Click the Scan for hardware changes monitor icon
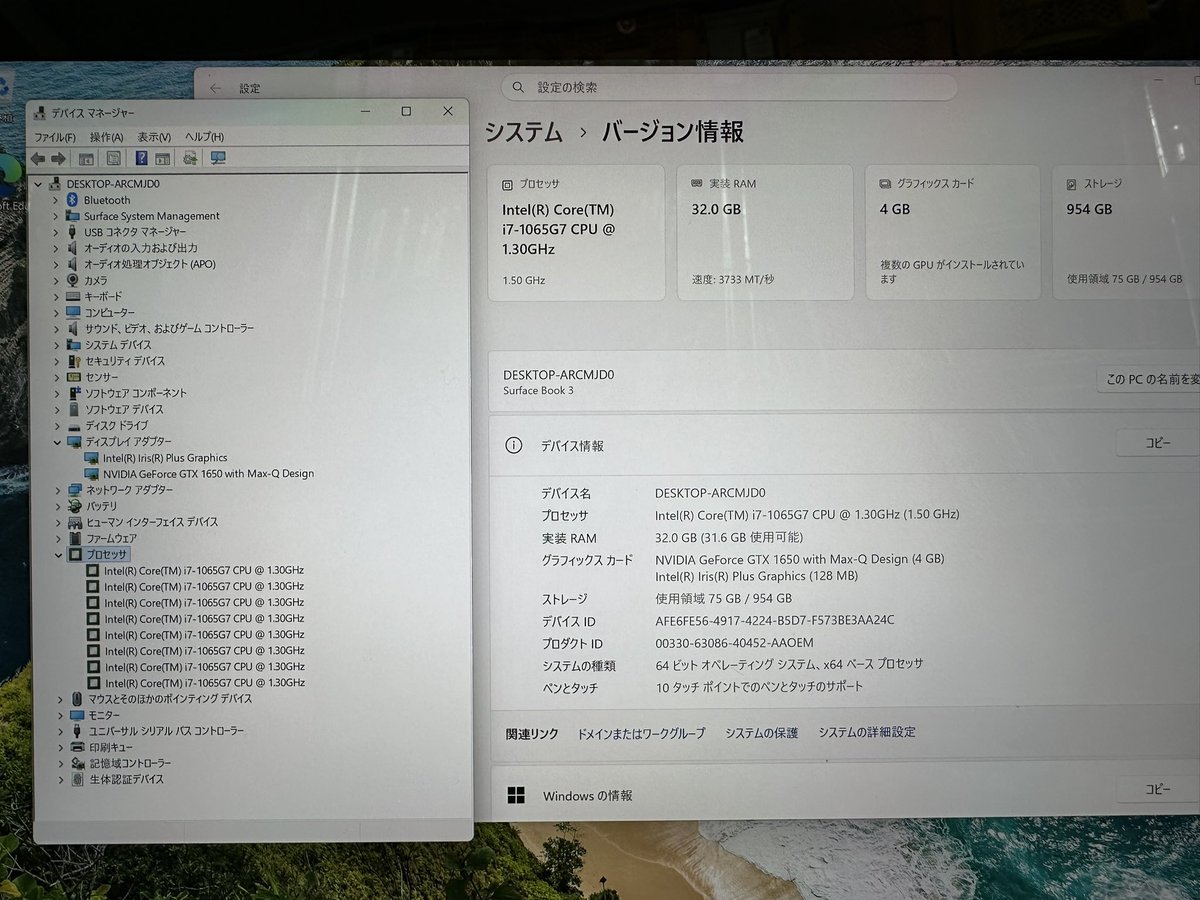The height and width of the screenshot is (900, 1200). point(218,158)
